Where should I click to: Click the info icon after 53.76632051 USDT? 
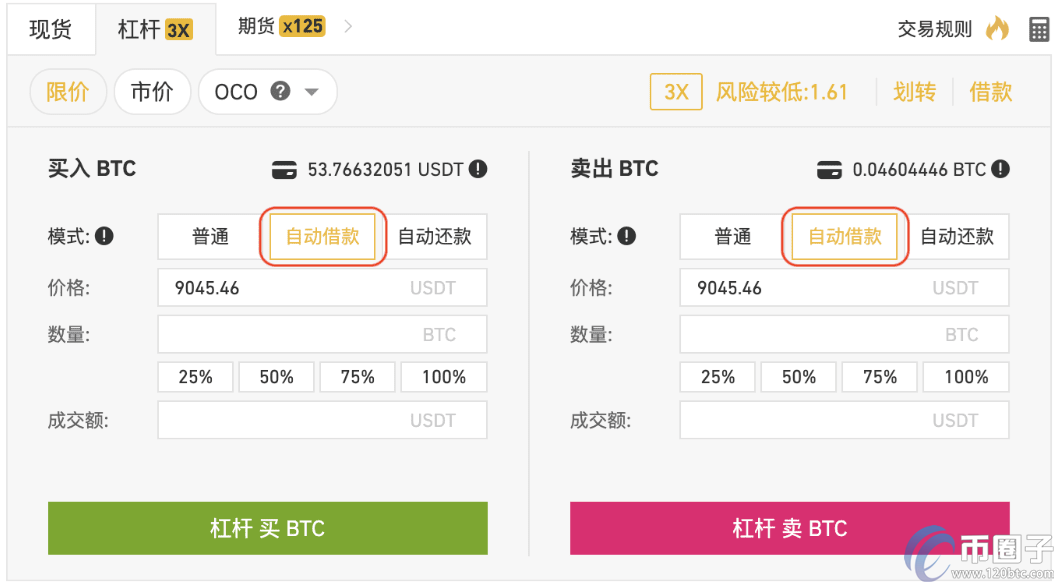tap(476, 169)
